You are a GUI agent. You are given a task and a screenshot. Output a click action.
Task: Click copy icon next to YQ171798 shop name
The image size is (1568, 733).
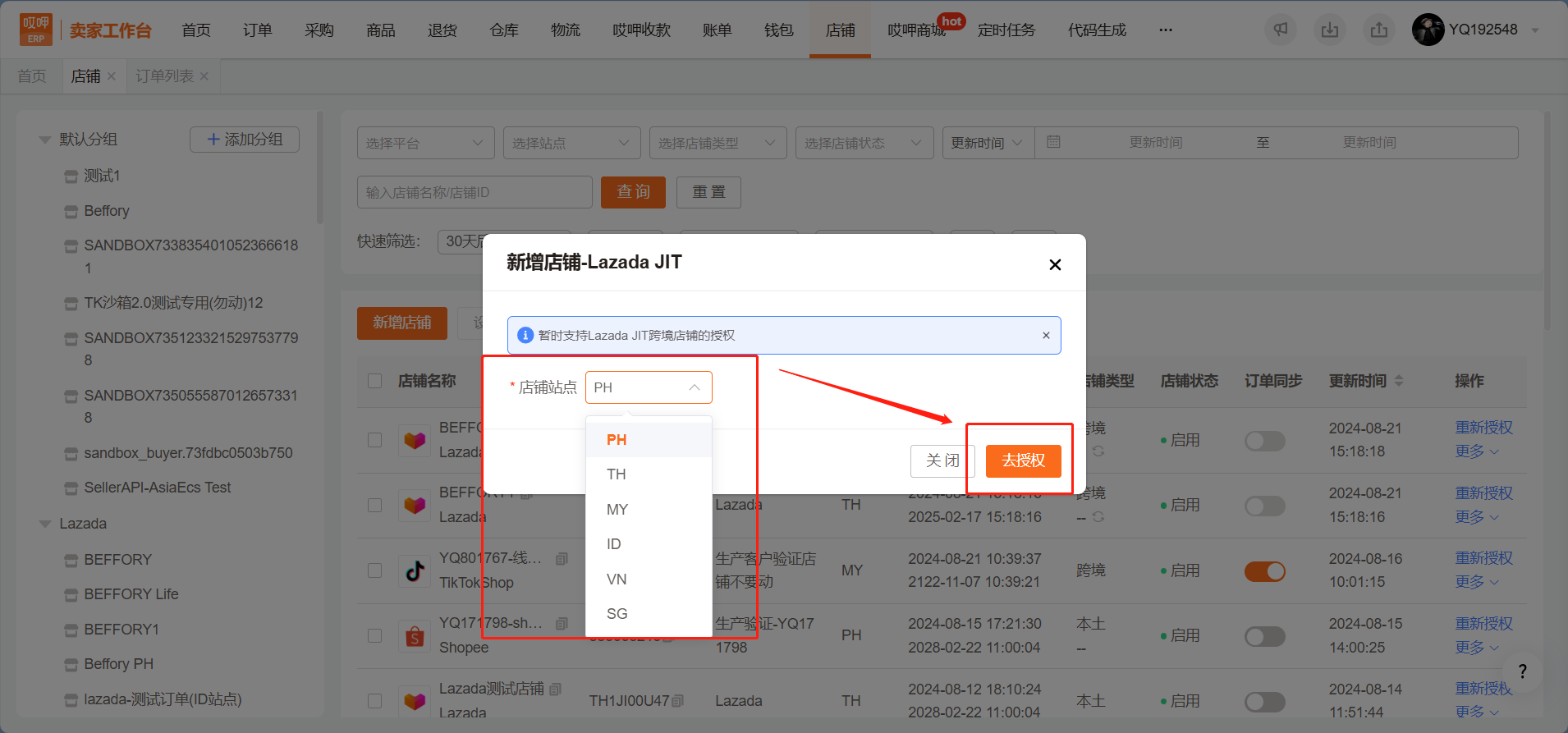click(x=562, y=624)
